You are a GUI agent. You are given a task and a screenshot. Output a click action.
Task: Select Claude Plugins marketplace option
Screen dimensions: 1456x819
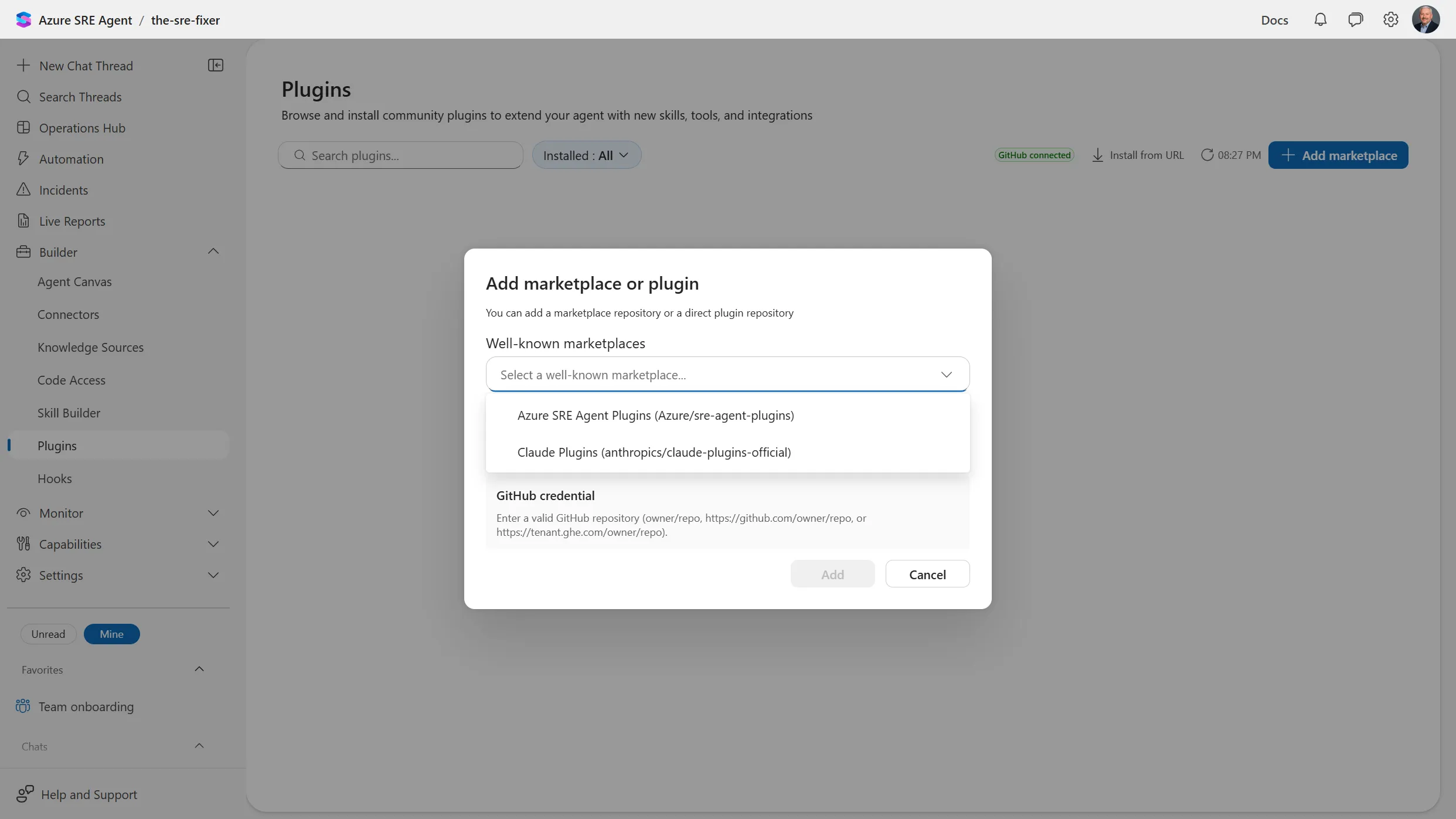(727, 452)
